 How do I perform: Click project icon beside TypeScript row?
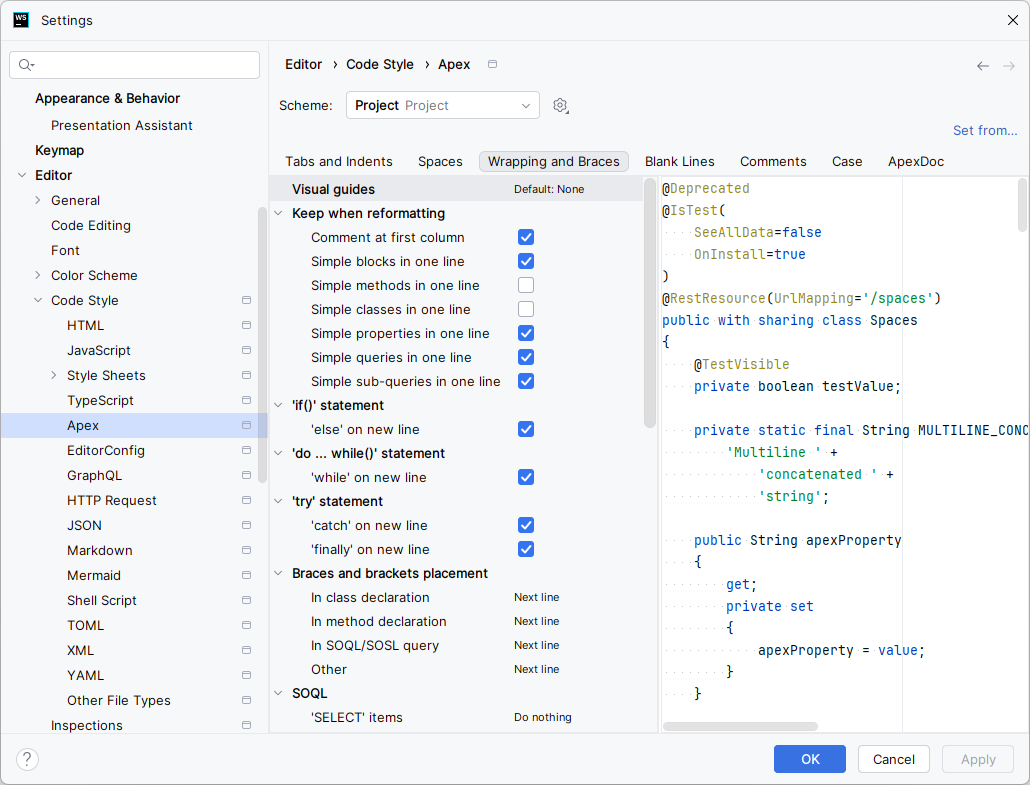click(246, 400)
